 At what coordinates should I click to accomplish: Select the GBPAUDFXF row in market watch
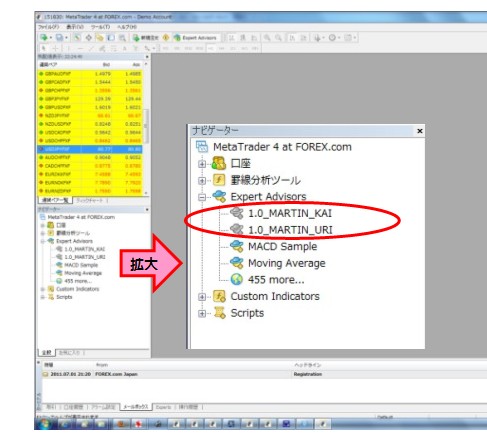[x=90, y=74]
